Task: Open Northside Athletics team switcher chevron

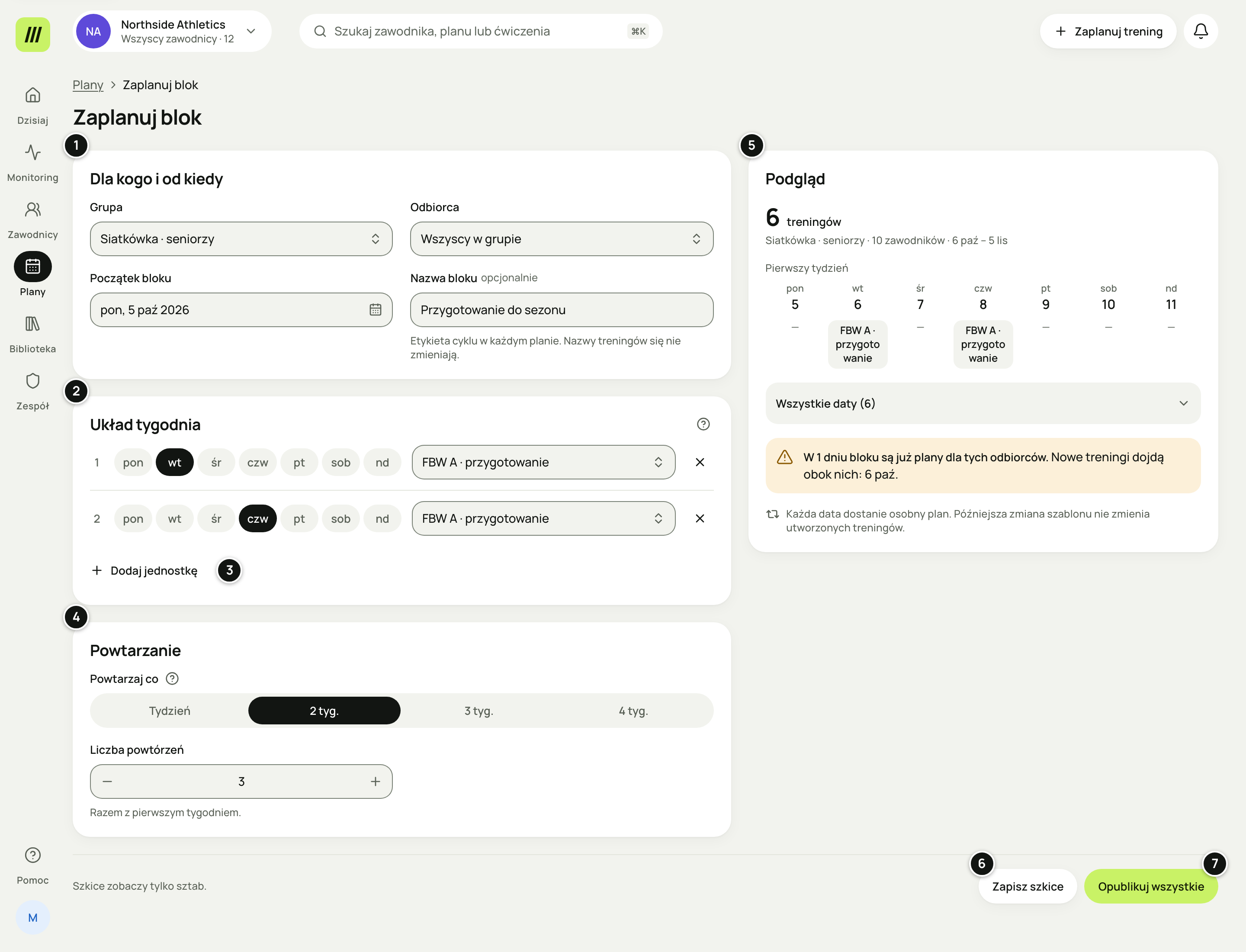Action: click(x=250, y=31)
